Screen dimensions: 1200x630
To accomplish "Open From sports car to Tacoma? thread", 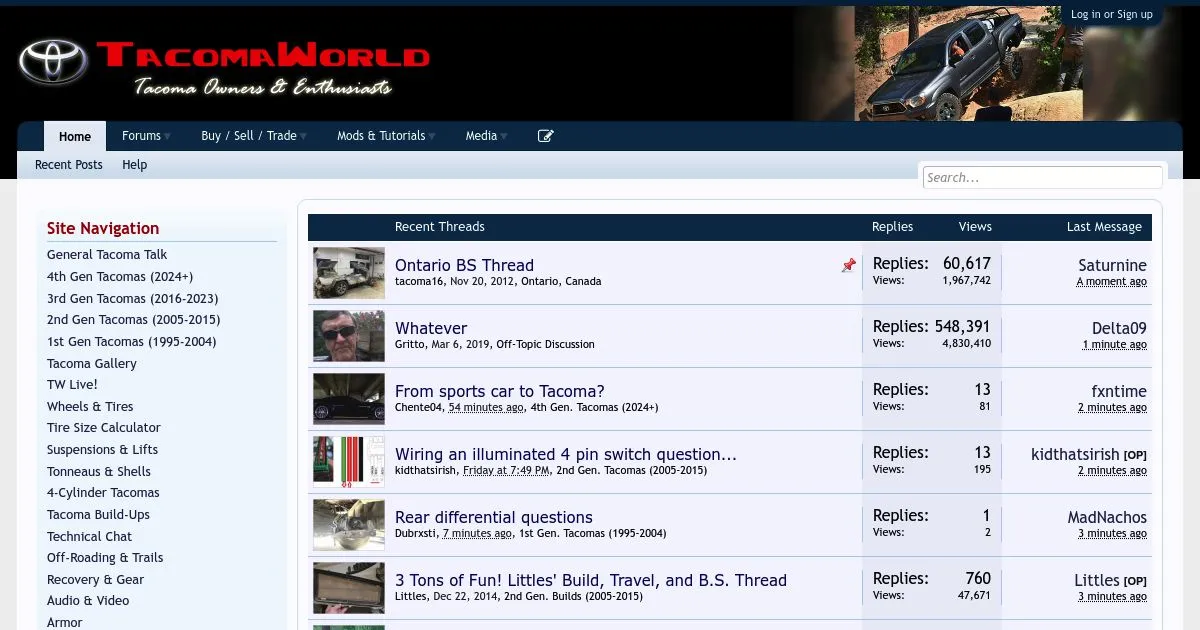I will [x=500, y=391].
